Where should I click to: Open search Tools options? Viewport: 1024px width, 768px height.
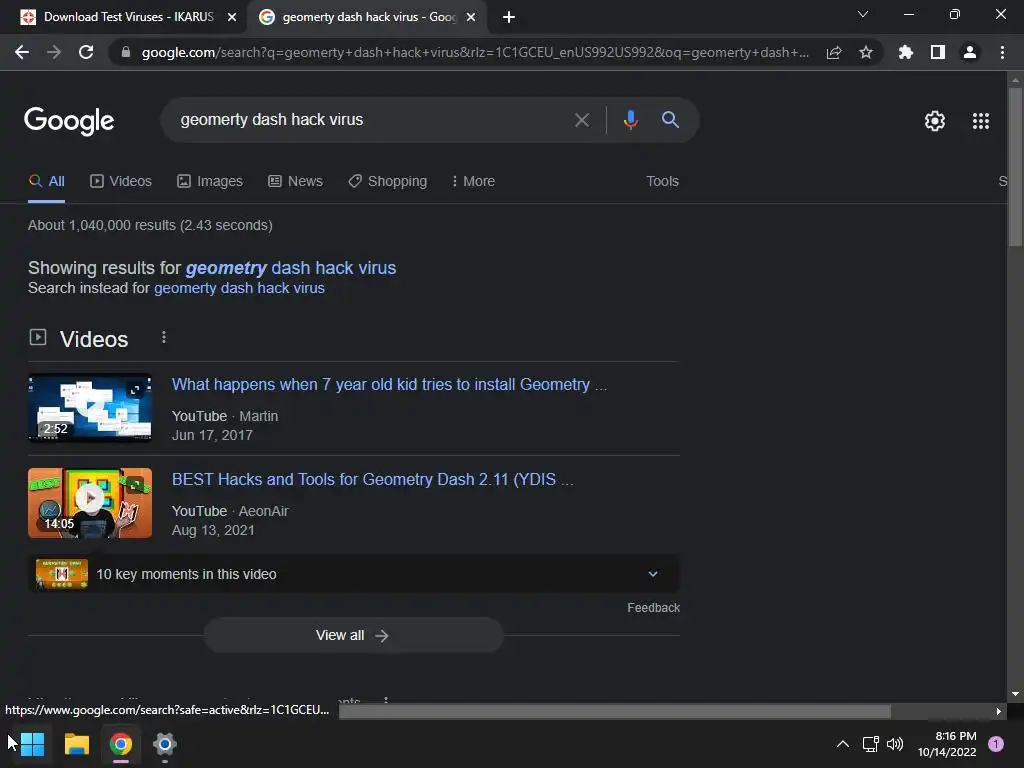coord(662,182)
